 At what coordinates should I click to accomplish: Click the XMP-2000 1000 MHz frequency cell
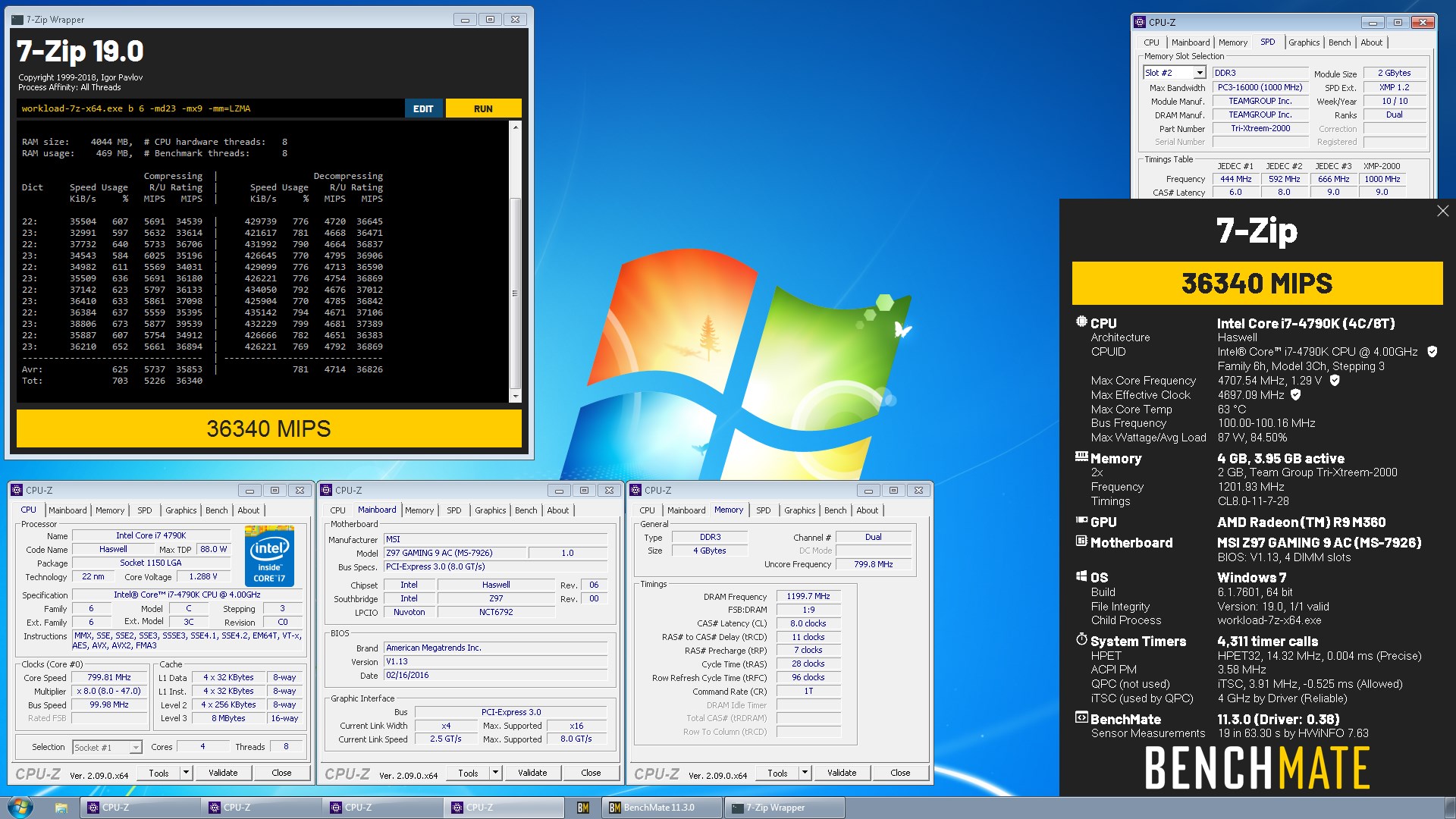click(1382, 179)
